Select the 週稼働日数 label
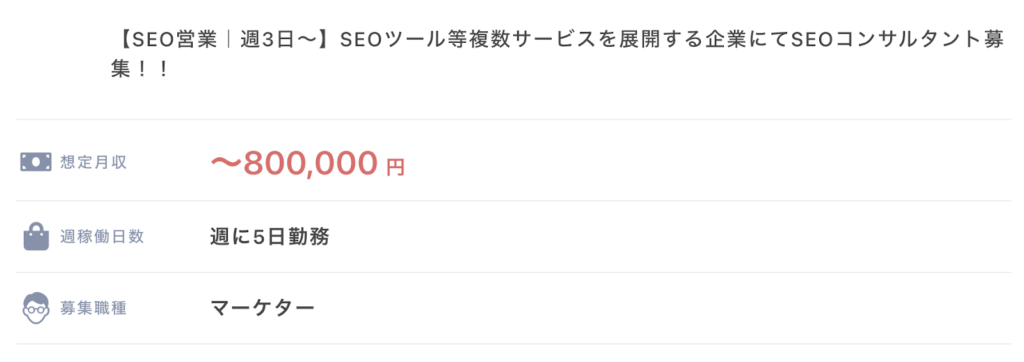Viewport: 1024px width, 362px height. (x=102, y=237)
